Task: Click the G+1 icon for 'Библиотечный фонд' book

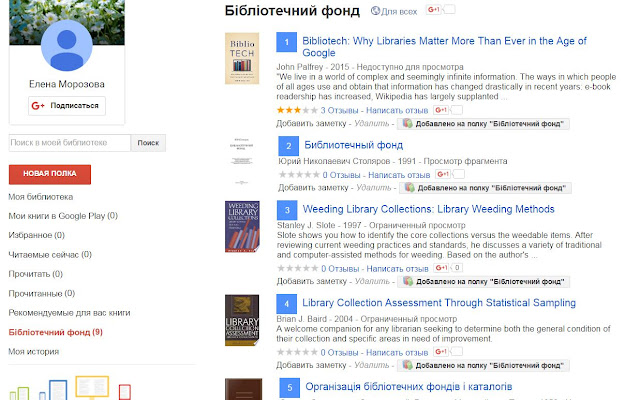Action: pyautogui.click(x=443, y=174)
